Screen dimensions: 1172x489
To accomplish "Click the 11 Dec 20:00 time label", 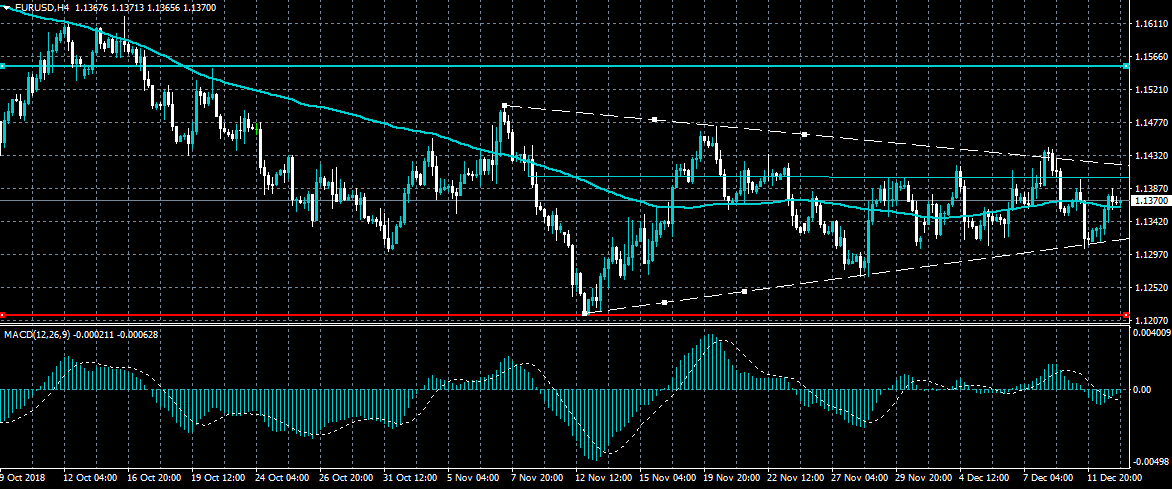I will [1114, 477].
